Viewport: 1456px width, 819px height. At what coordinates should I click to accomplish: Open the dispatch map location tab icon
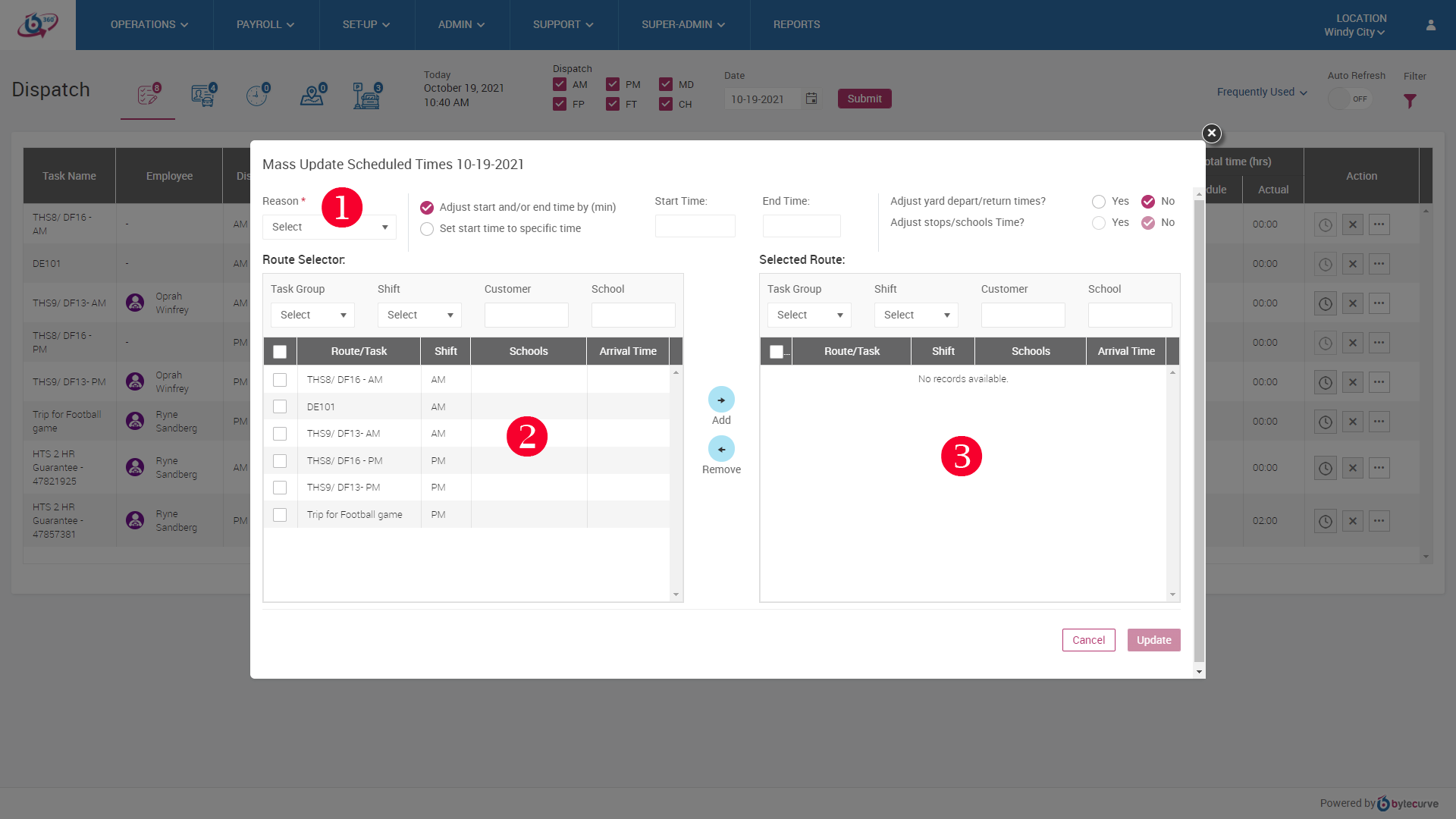312,96
